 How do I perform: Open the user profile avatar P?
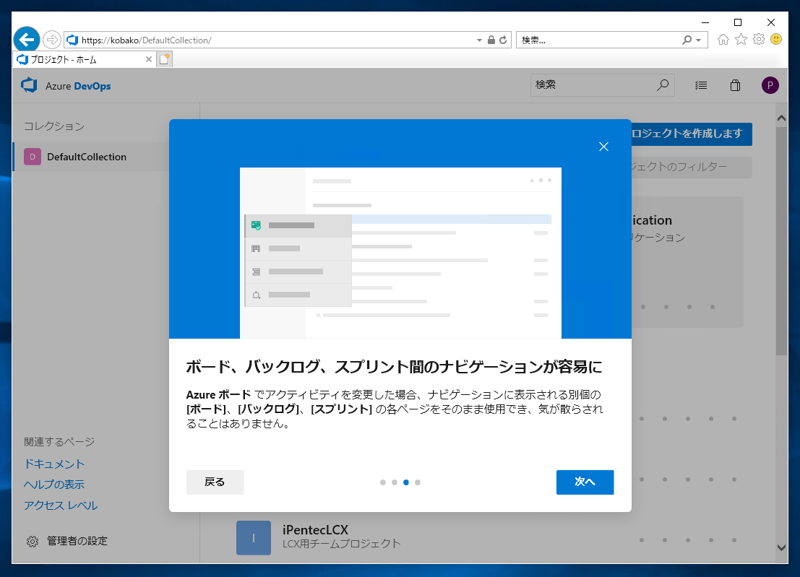point(770,85)
